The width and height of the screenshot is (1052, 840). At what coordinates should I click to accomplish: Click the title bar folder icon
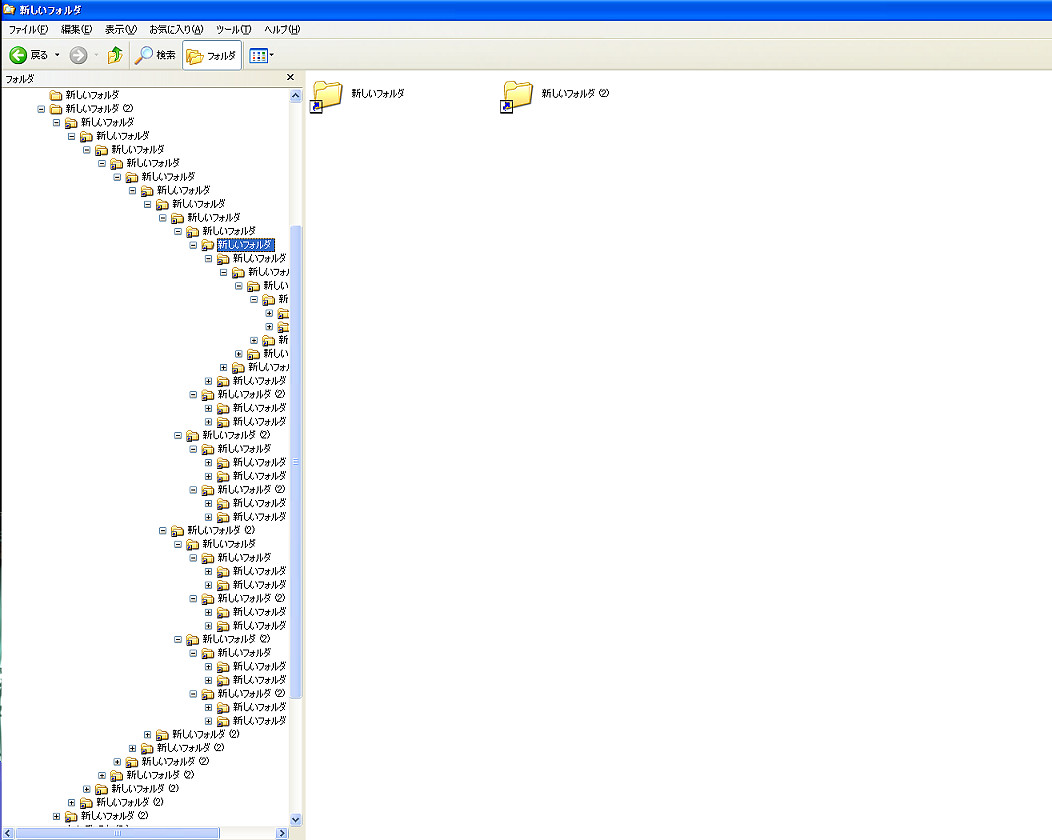(9, 9)
